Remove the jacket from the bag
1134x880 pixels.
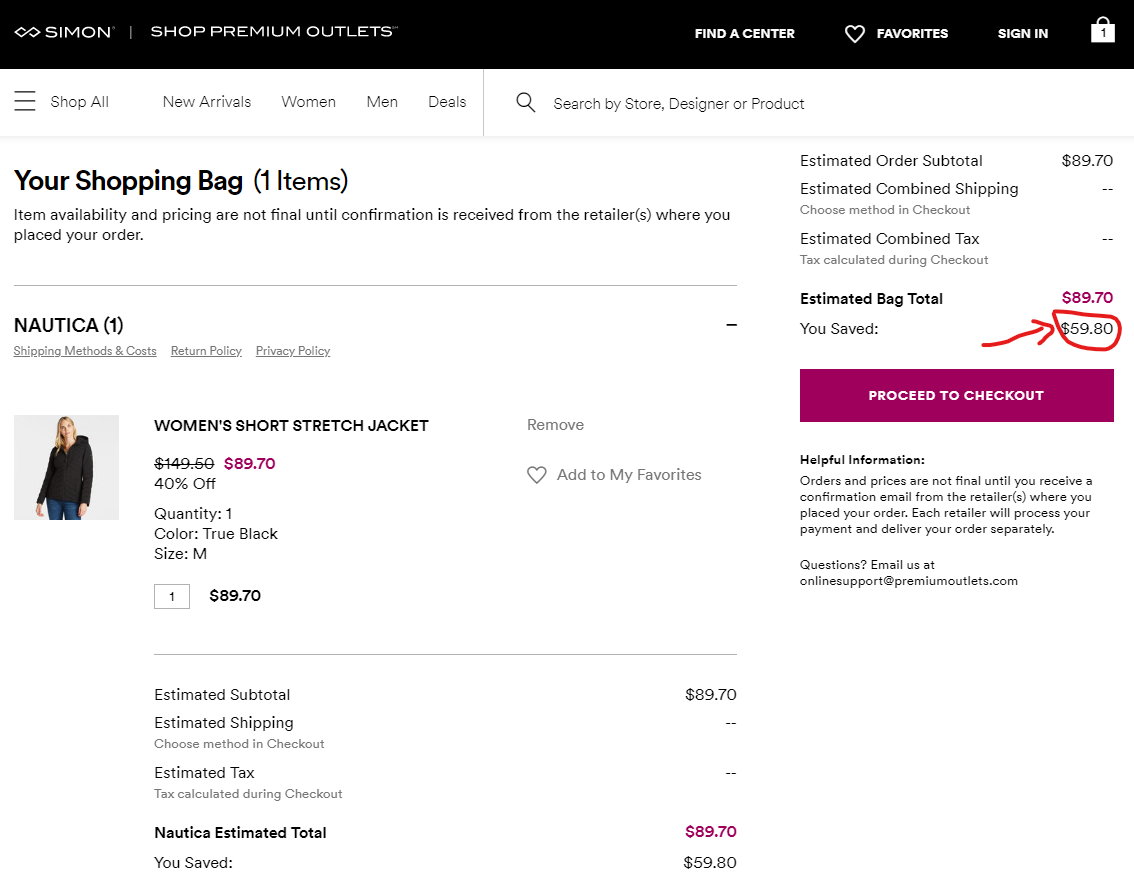coord(555,425)
